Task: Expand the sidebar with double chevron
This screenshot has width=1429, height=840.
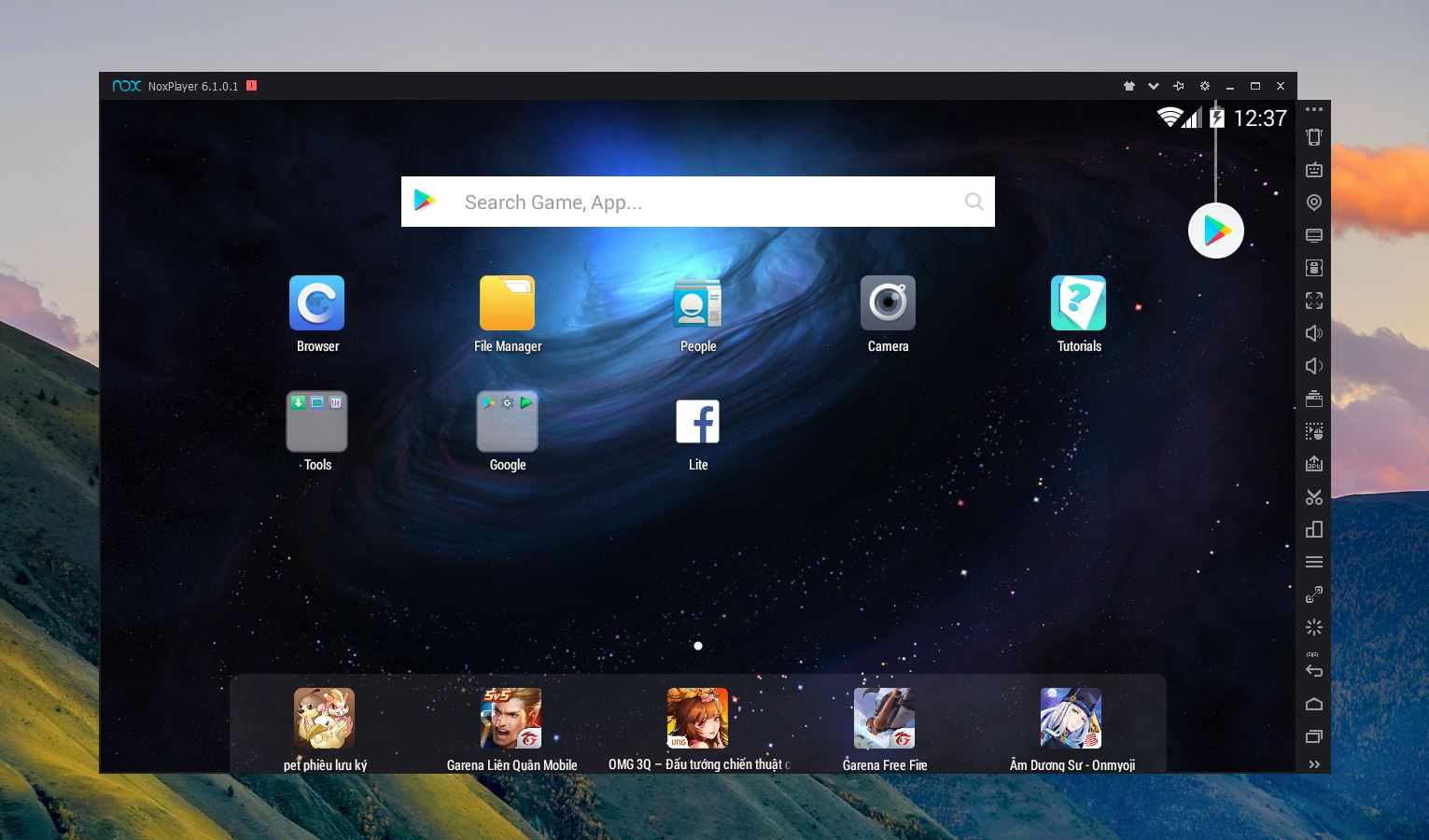Action: 1314,764
